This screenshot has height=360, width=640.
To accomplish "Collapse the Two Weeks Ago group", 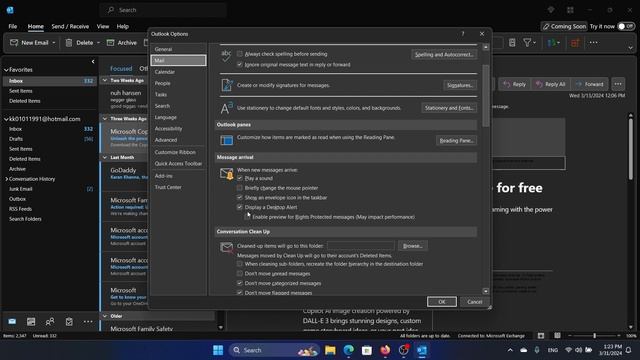I will pyautogui.click(x=105, y=80).
